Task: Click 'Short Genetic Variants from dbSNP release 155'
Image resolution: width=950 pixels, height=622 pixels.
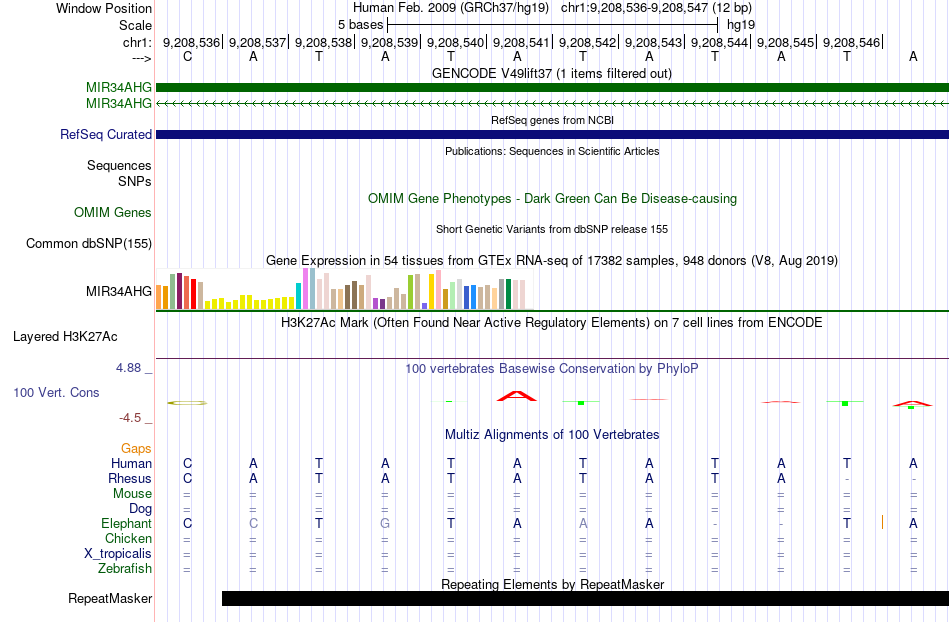Action: tap(552, 229)
